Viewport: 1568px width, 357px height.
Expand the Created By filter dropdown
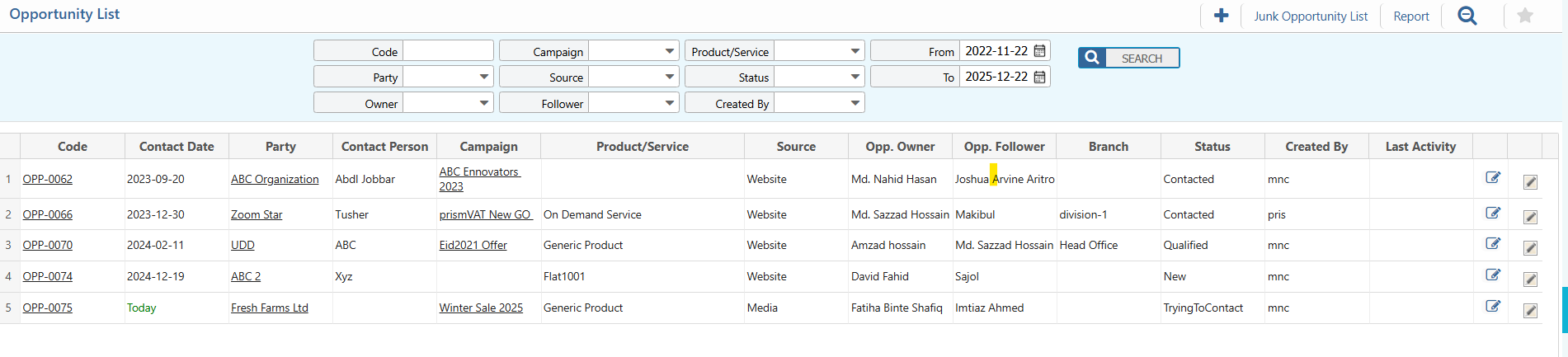click(855, 103)
